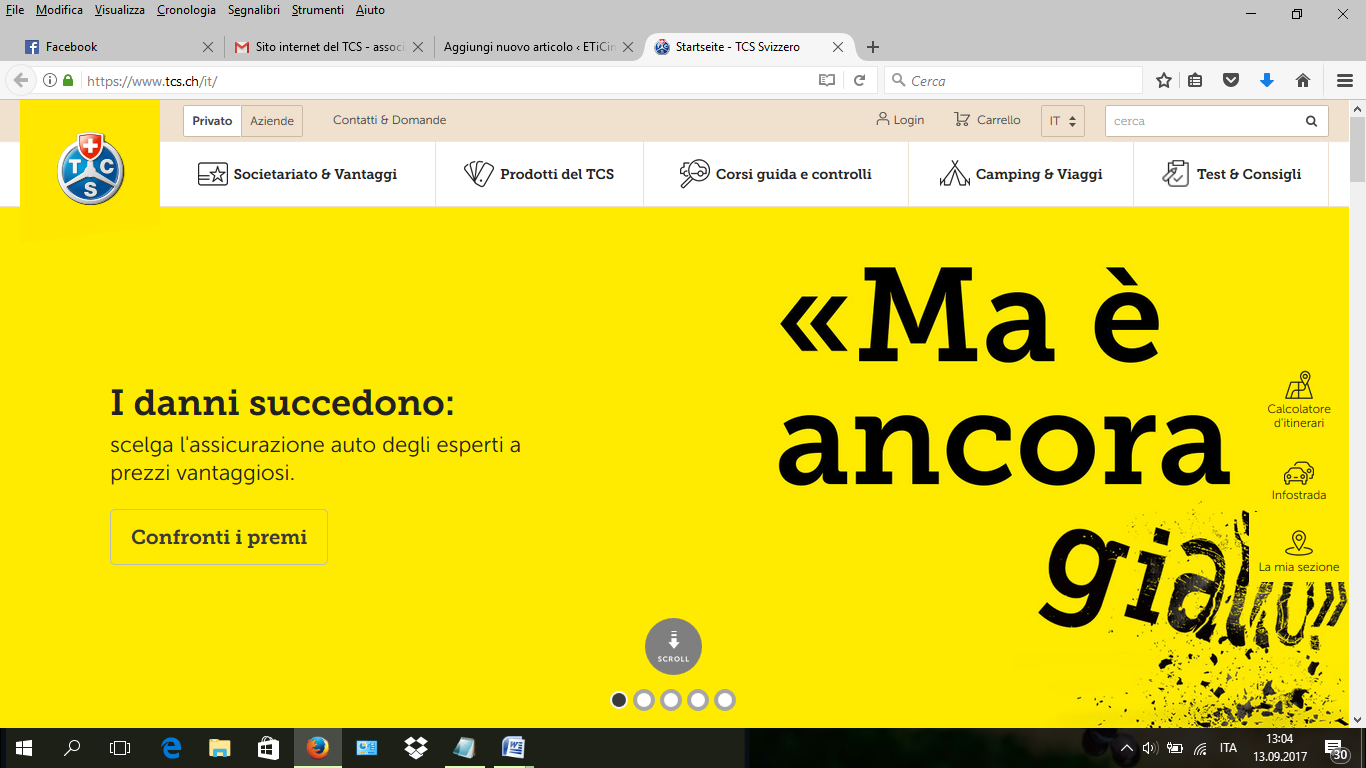Open the Segnalibri menu
The width and height of the screenshot is (1366, 768).
point(254,10)
